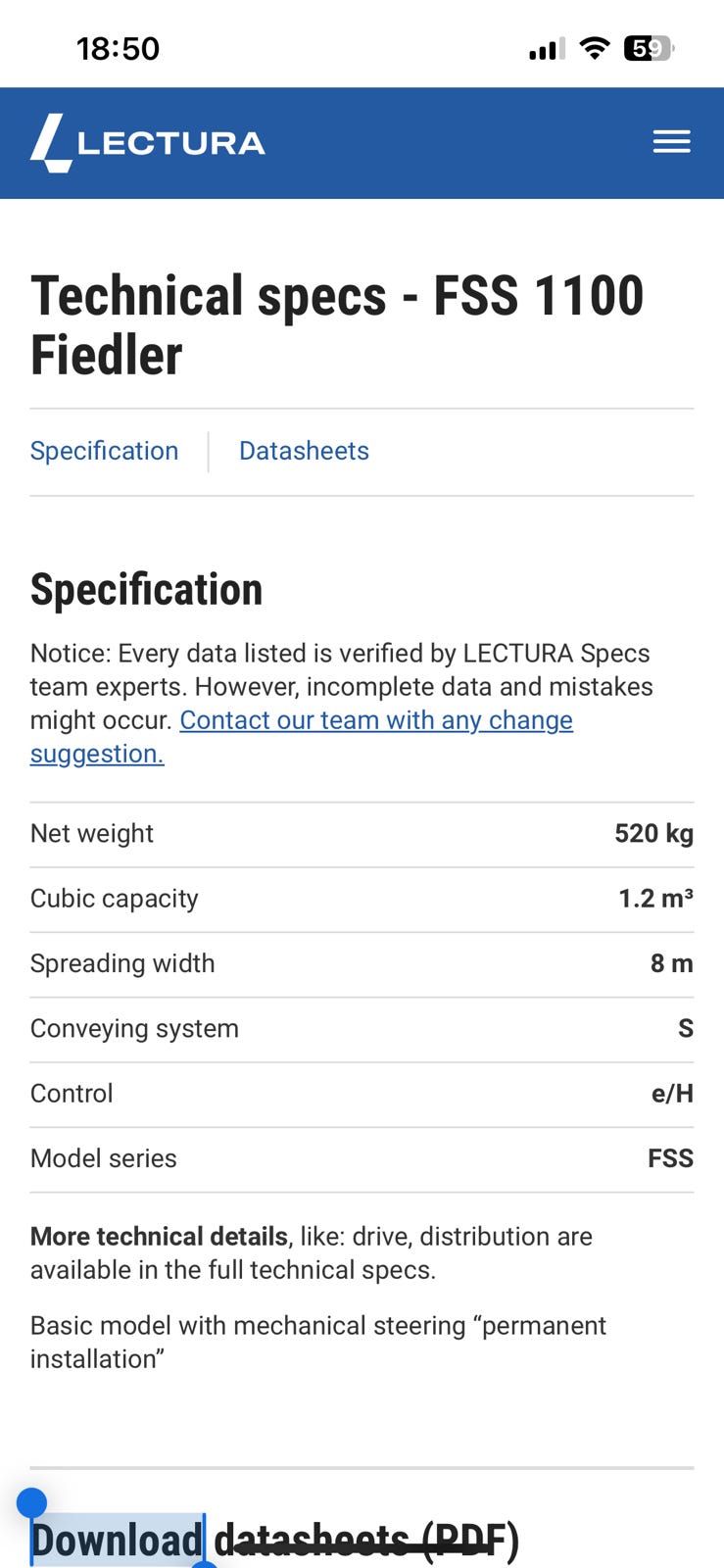Tap the LECTURA logo in header
This screenshot has height=1568, width=724.
point(148,143)
